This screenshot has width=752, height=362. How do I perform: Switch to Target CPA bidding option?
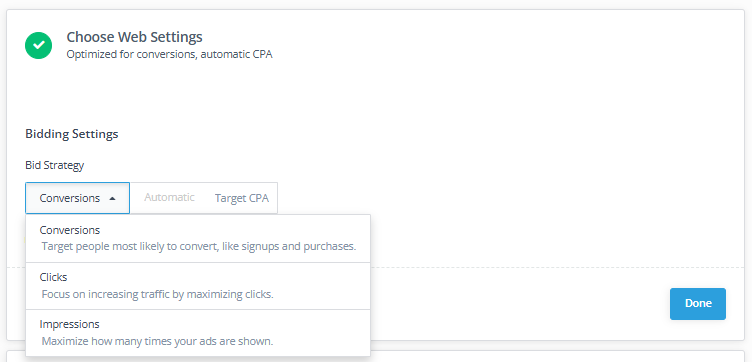(x=242, y=198)
